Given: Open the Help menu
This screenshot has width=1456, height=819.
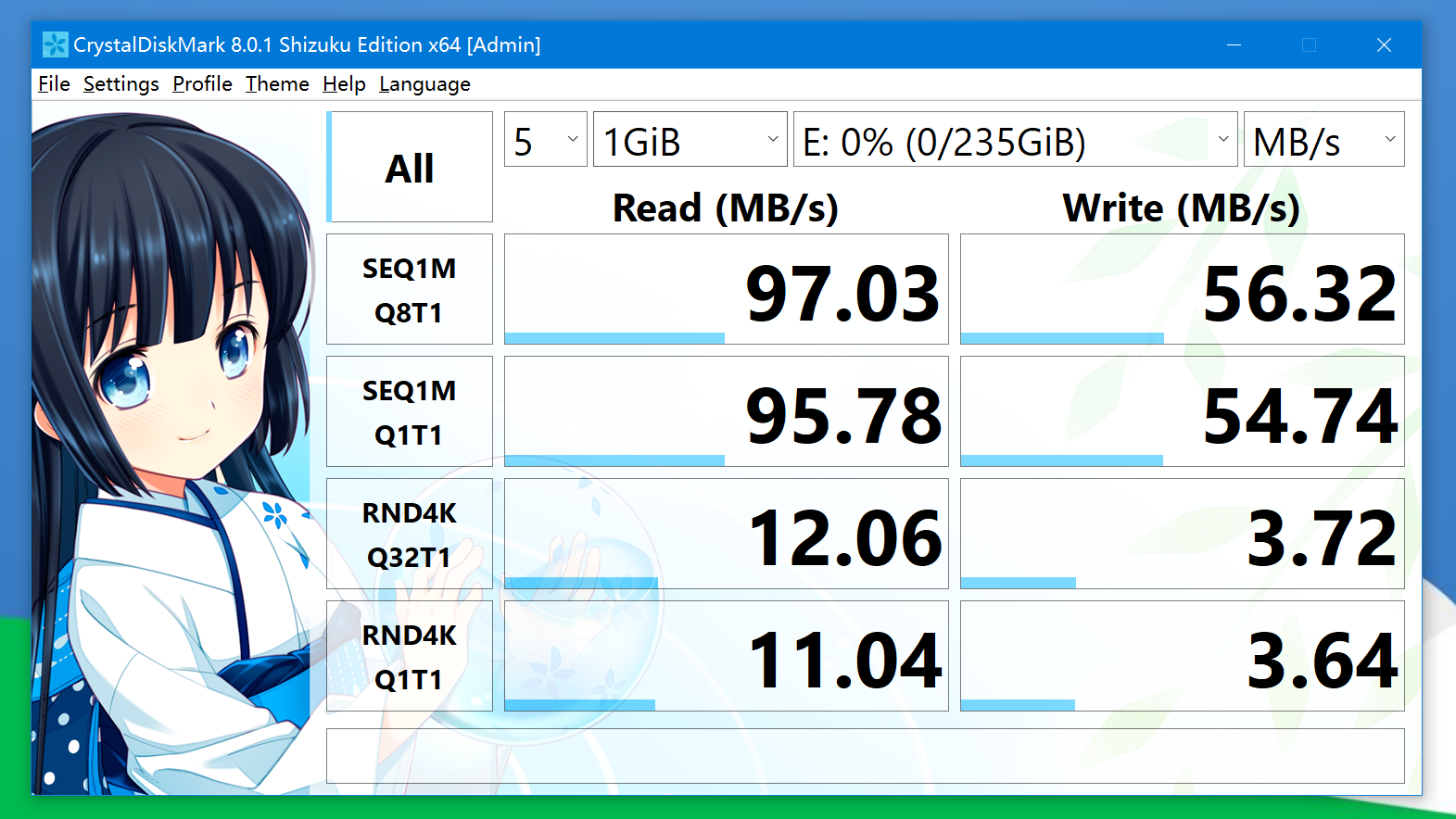Looking at the screenshot, I should [x=344, y=84].
